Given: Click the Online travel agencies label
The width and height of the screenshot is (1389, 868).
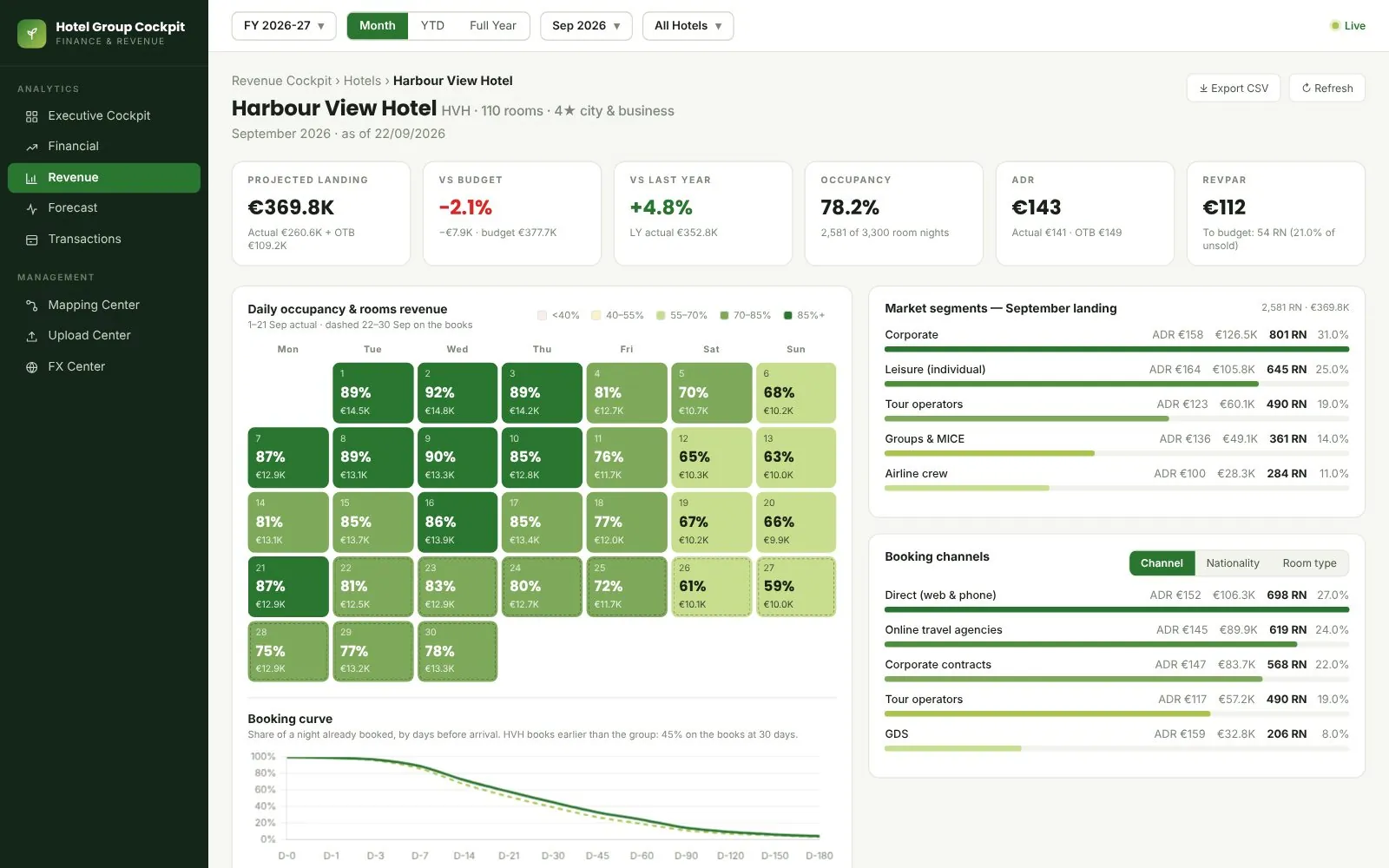Looking at the screenshot, I should tap(944, 630).
